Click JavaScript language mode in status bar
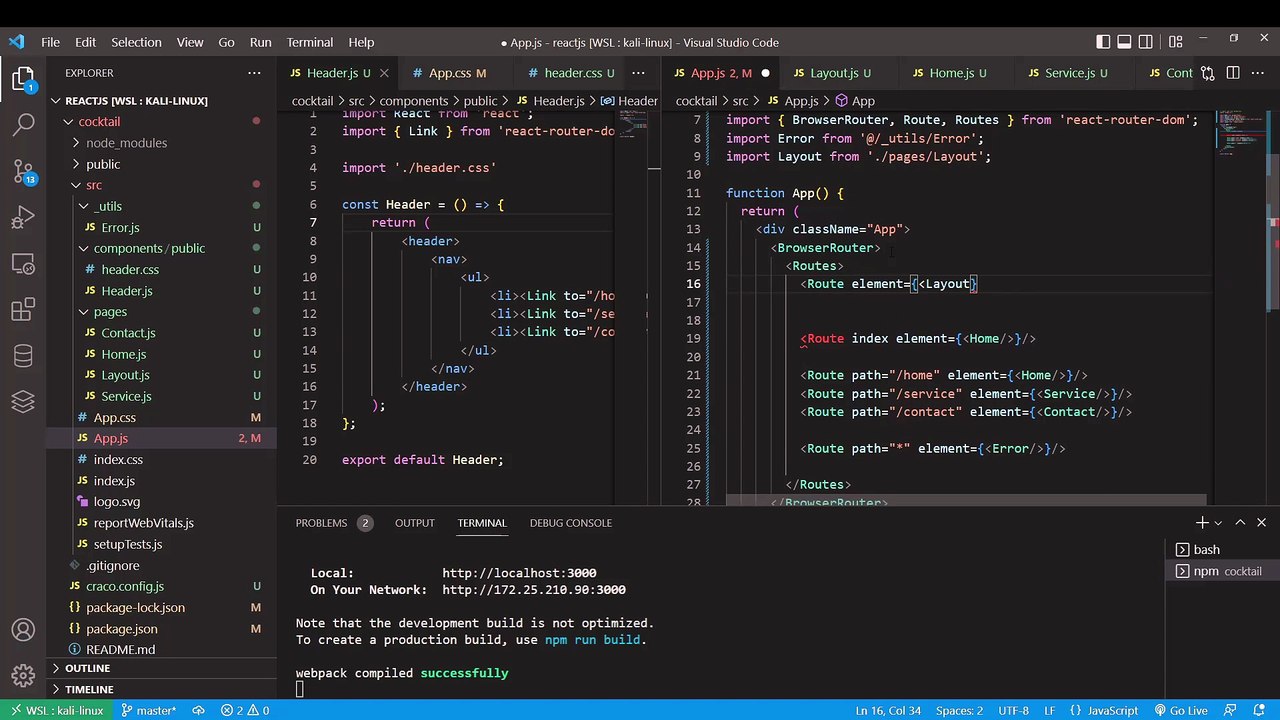This screenshot has height=720, width=1280. tap(1112, 711)
